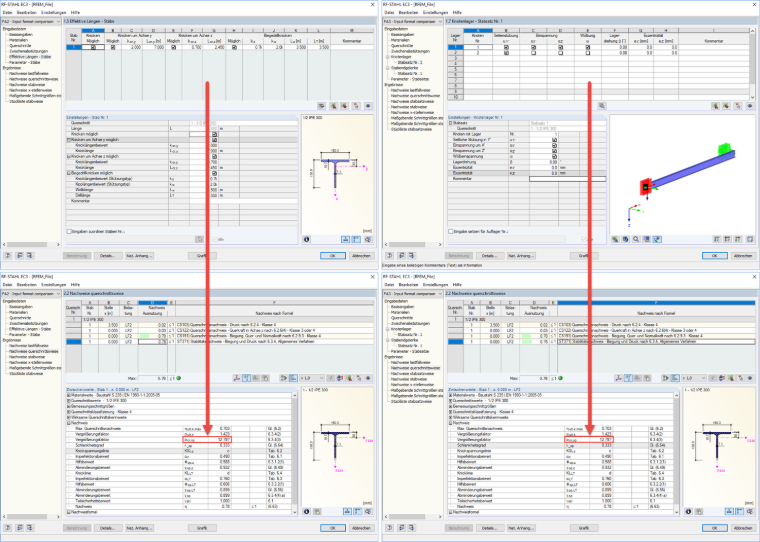This screenshot has width=760, height=542.
Task: Click the Grafik button in the FA2 Nachweise window
Action: [x=202, y=528]
